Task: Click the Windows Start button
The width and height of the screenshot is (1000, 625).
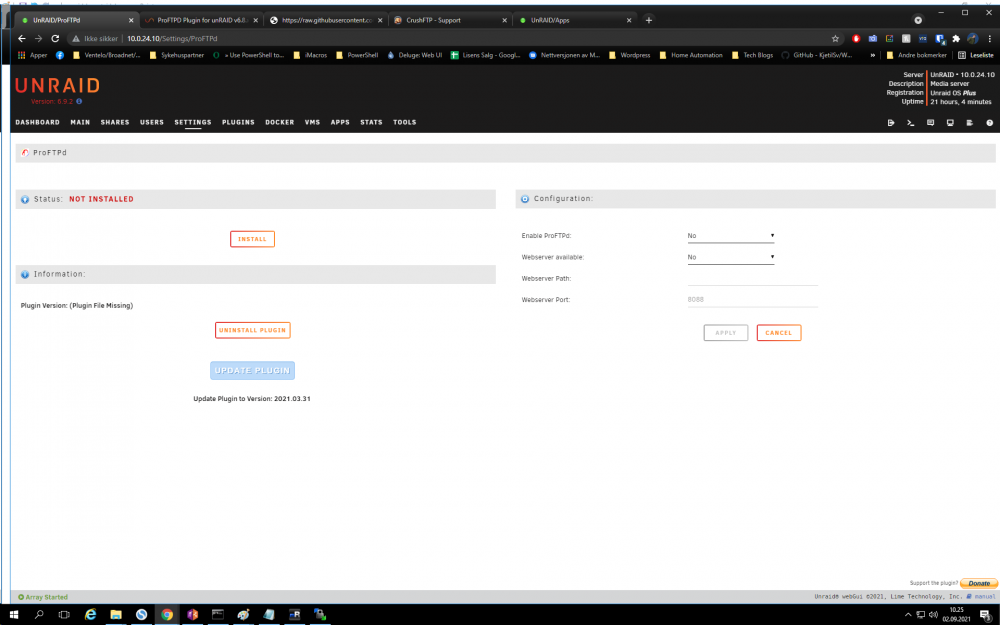Action: click(13, 615)
